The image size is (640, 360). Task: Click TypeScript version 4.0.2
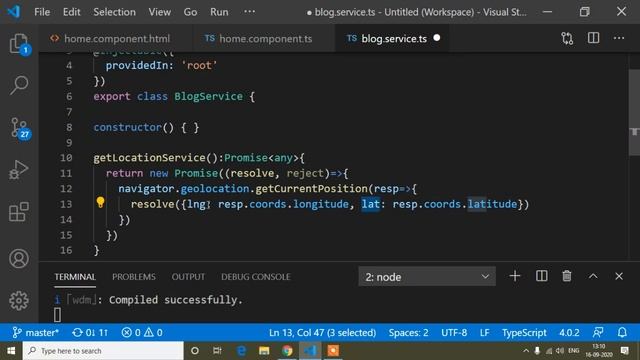pyautogui.click(x=569, y=333)
